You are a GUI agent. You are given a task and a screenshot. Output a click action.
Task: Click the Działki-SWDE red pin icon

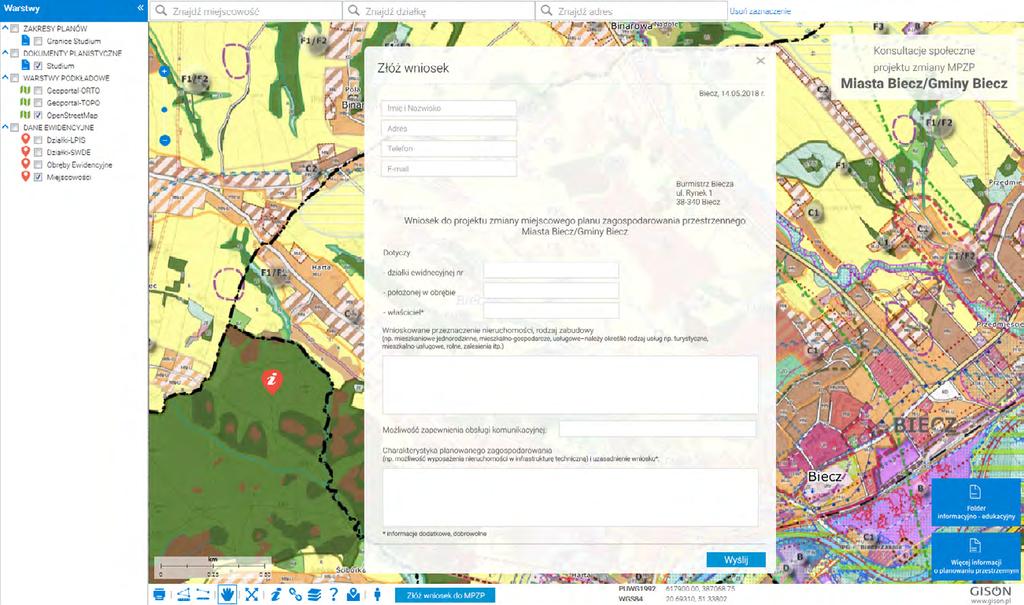click(x=25, y=152)
